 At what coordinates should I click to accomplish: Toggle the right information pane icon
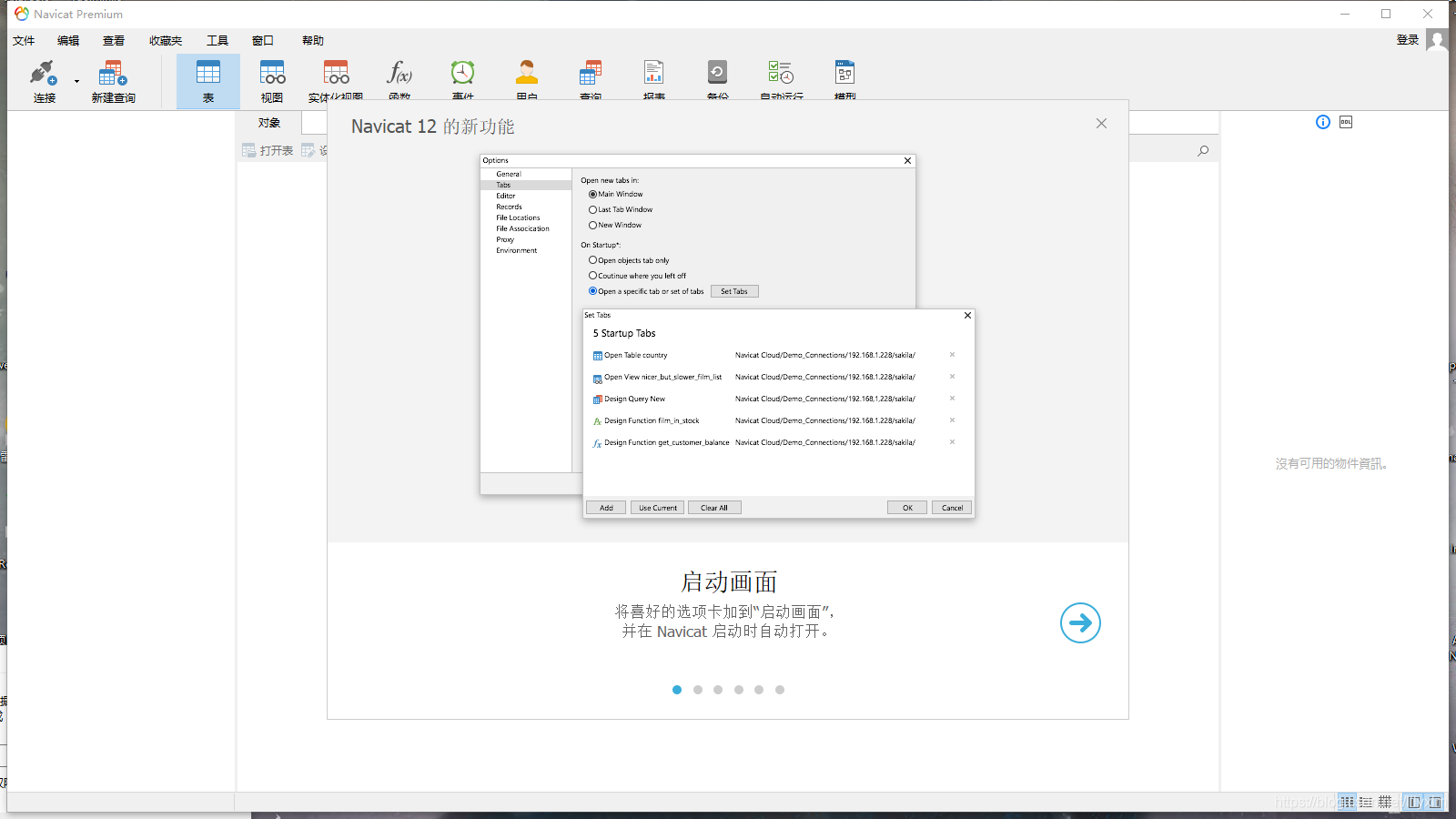(x=1435, y=802)
